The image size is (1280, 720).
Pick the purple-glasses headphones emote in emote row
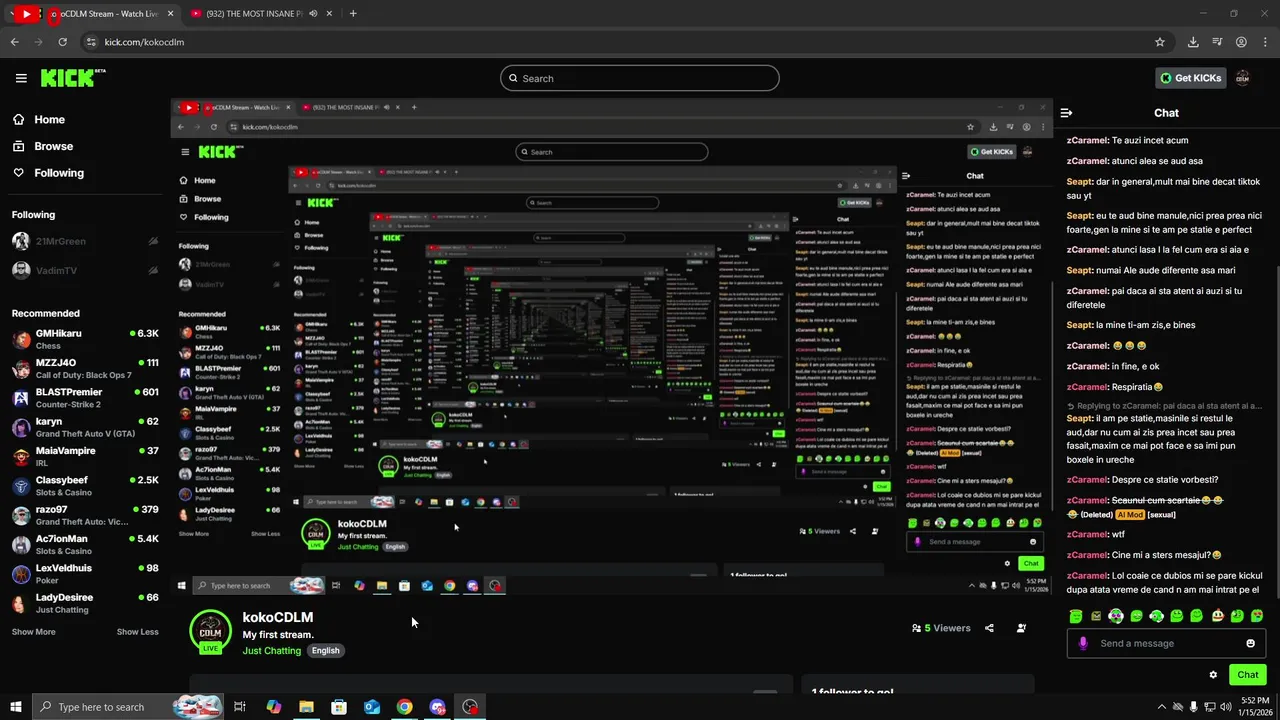click(1116, 616)
